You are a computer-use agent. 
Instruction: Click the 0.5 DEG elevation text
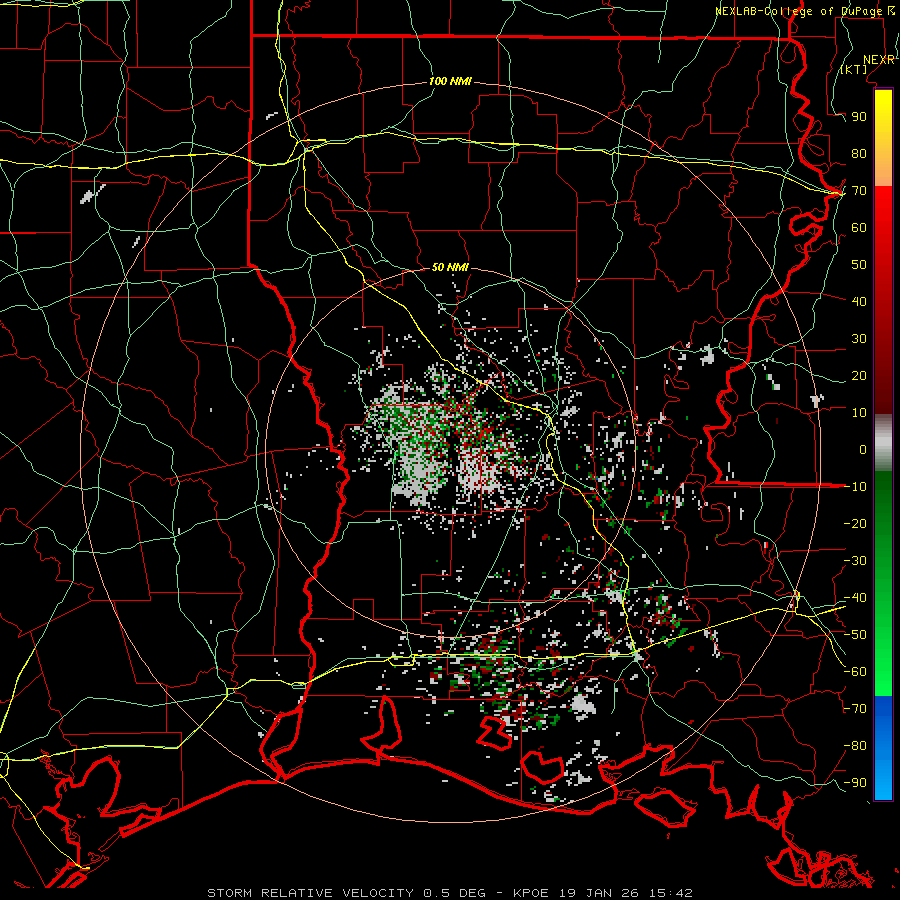[455, 893]
